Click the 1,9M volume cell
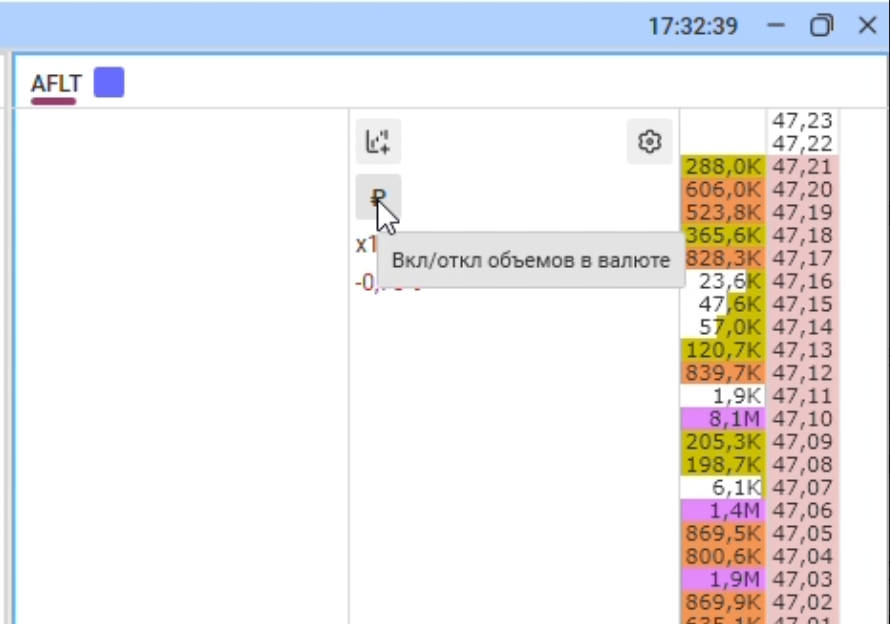Viewport: 890px width, 624px height. [x=723, y=579]
